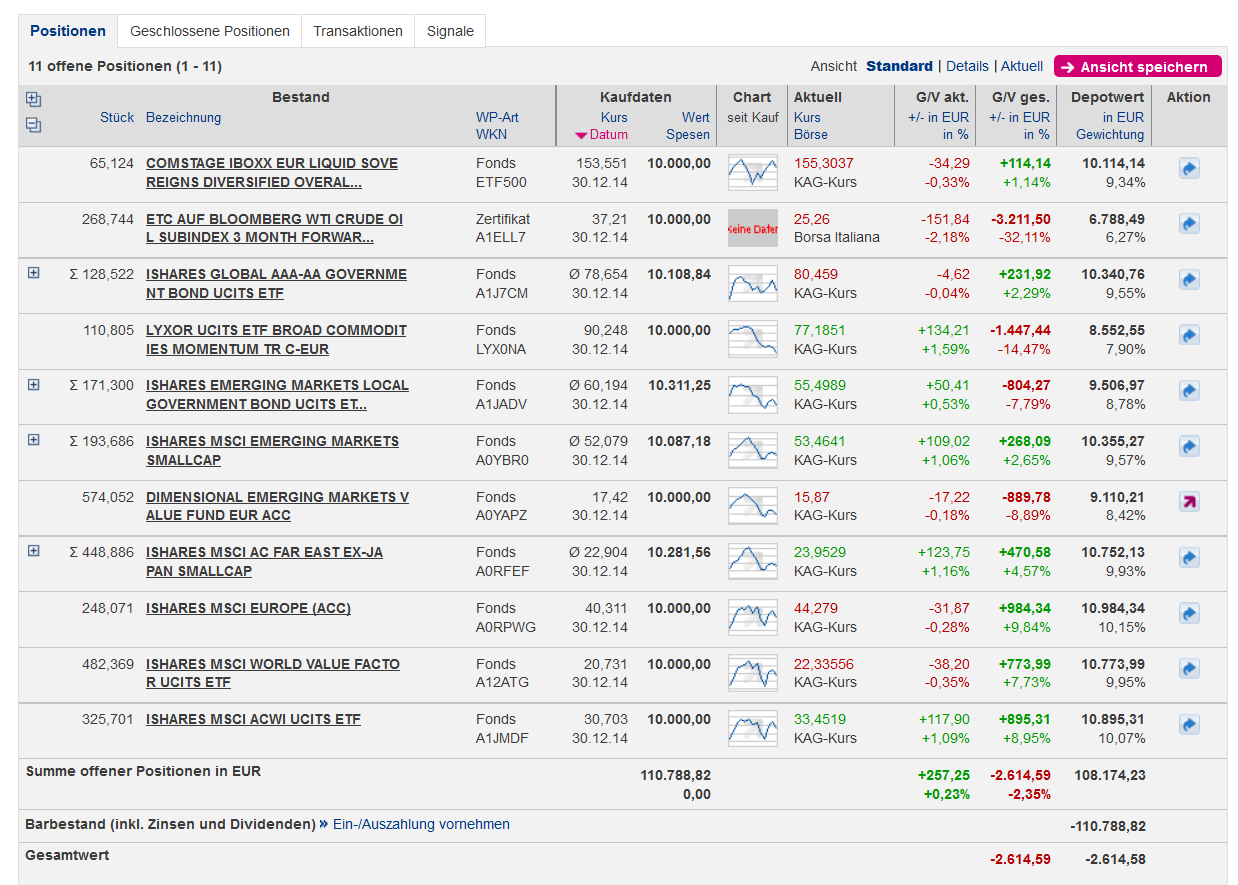Click the purple action icon for Dimensional fund

1188,502
